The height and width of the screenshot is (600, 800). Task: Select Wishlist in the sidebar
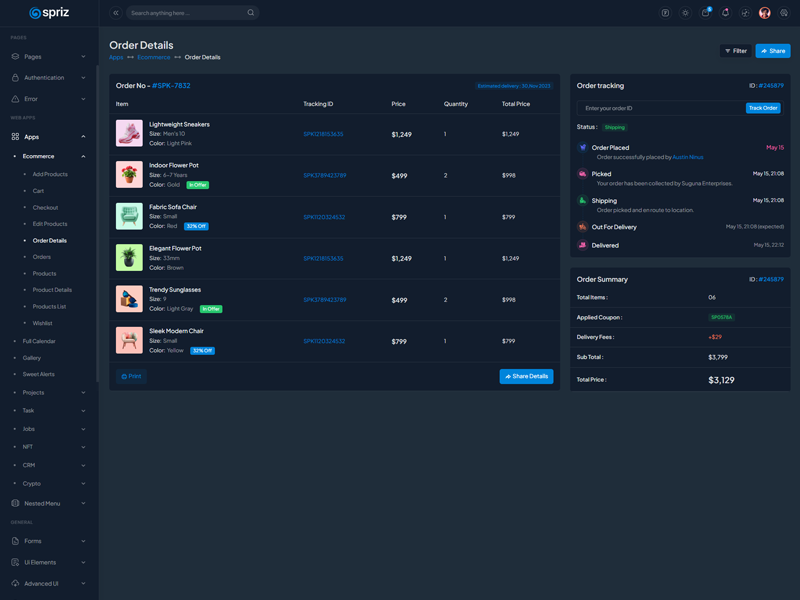click(42, 323)
